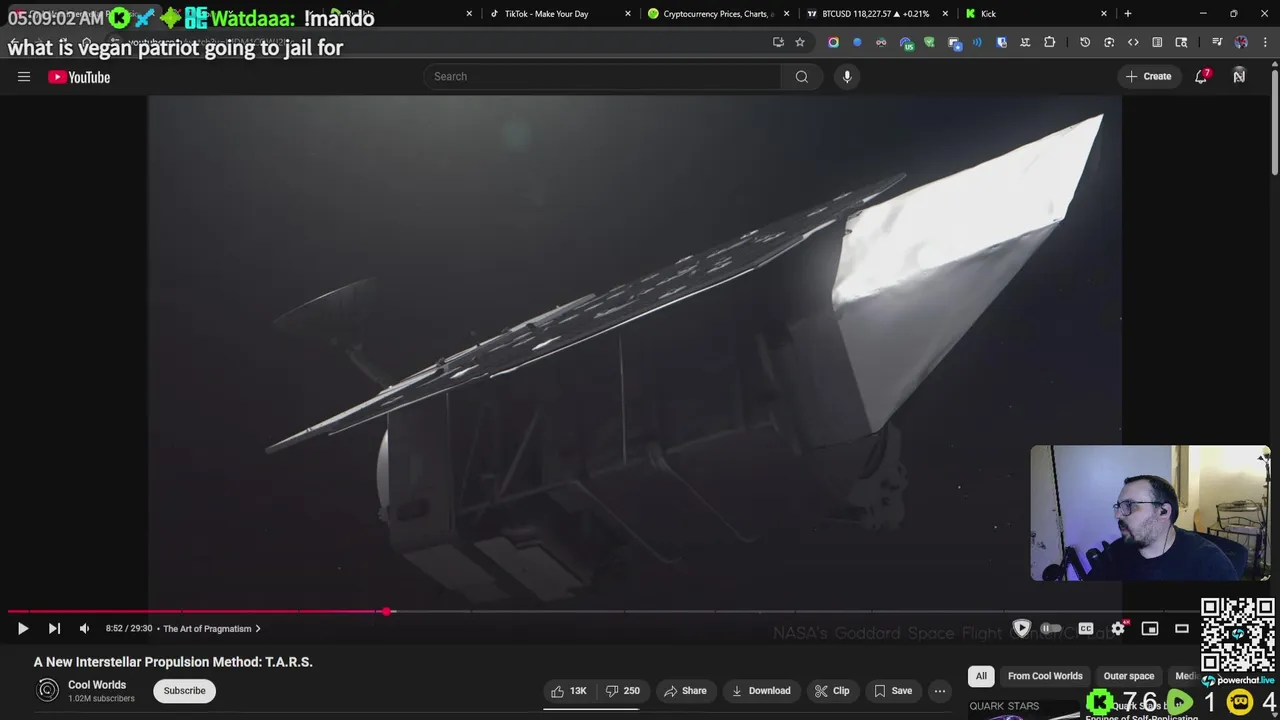Screen dimensions: 1280x720
Task: Click the video title text
Action: tap(173, 662)
